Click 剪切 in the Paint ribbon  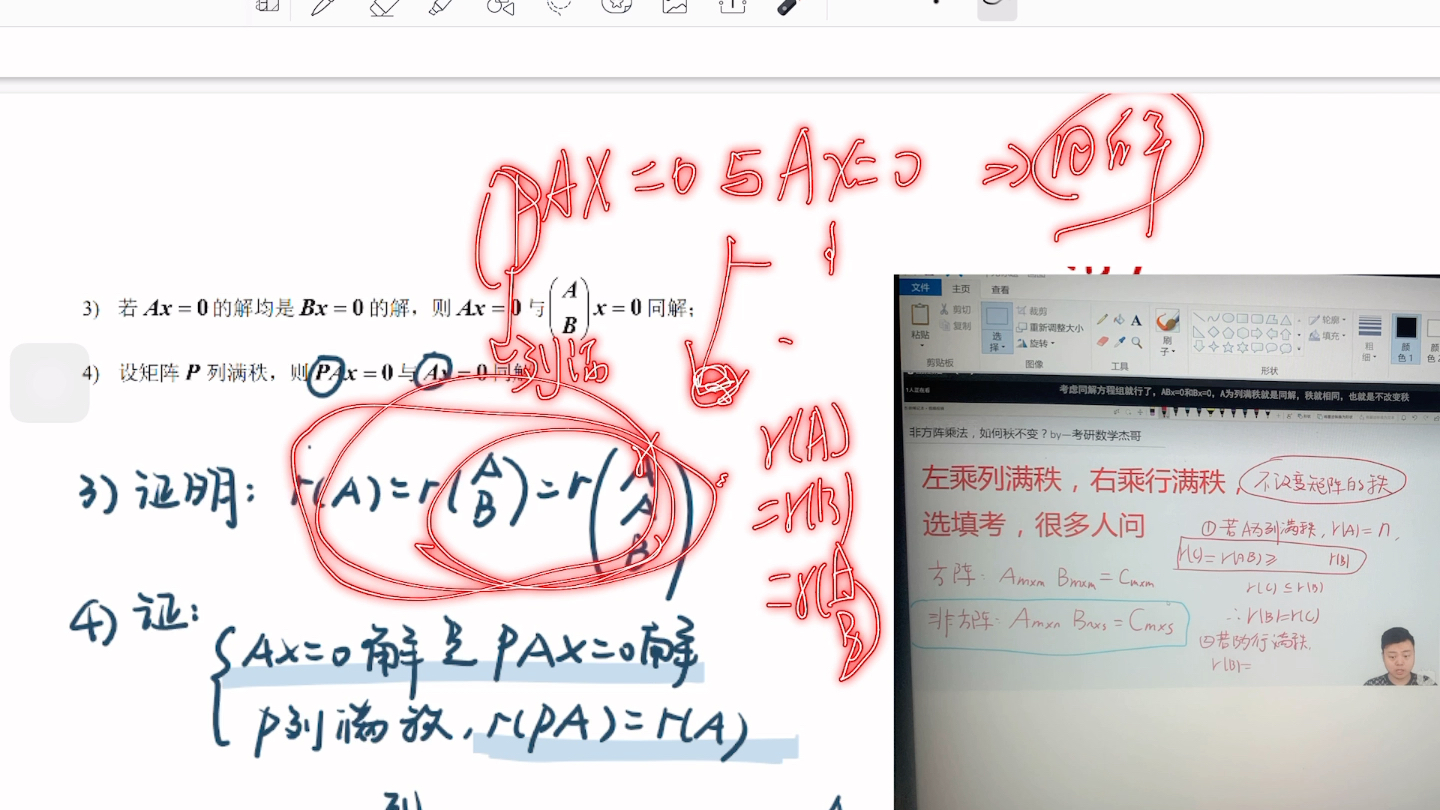(956, 310)
